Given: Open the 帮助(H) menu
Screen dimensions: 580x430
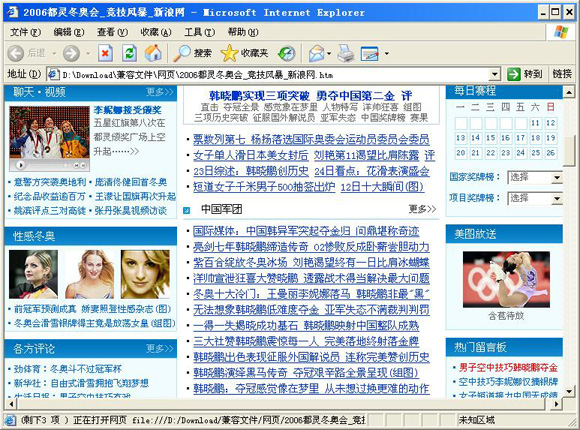Looking at the screenshot, I should coord(243,33).
